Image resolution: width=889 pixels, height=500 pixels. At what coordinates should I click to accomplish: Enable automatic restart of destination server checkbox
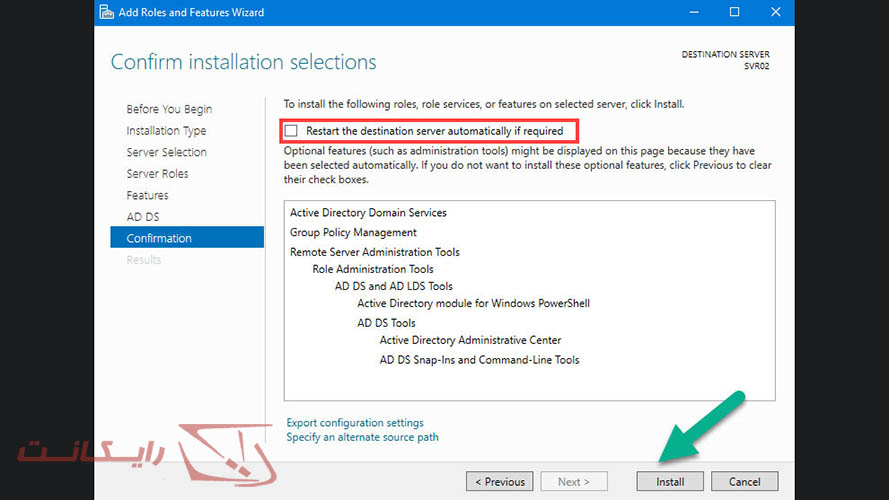pos(292,131)
